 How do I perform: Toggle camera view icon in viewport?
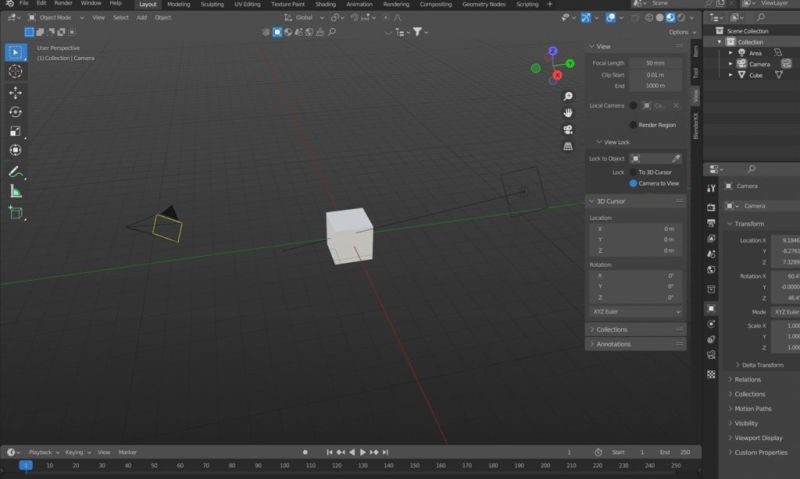[x=567, y=130]
